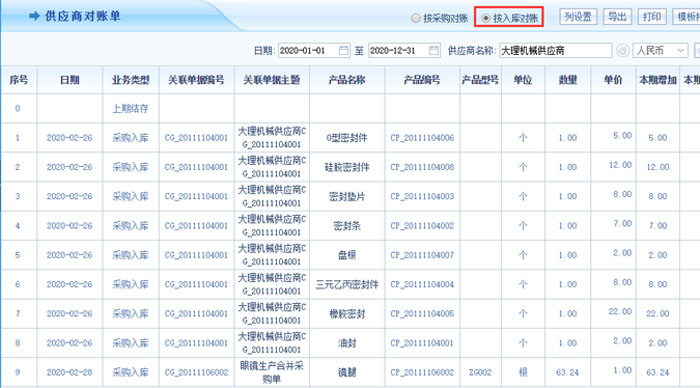Click the blue arrow icon before 供应商对账单
This screenshot has width=700, height=388.
tap(34, 16)
